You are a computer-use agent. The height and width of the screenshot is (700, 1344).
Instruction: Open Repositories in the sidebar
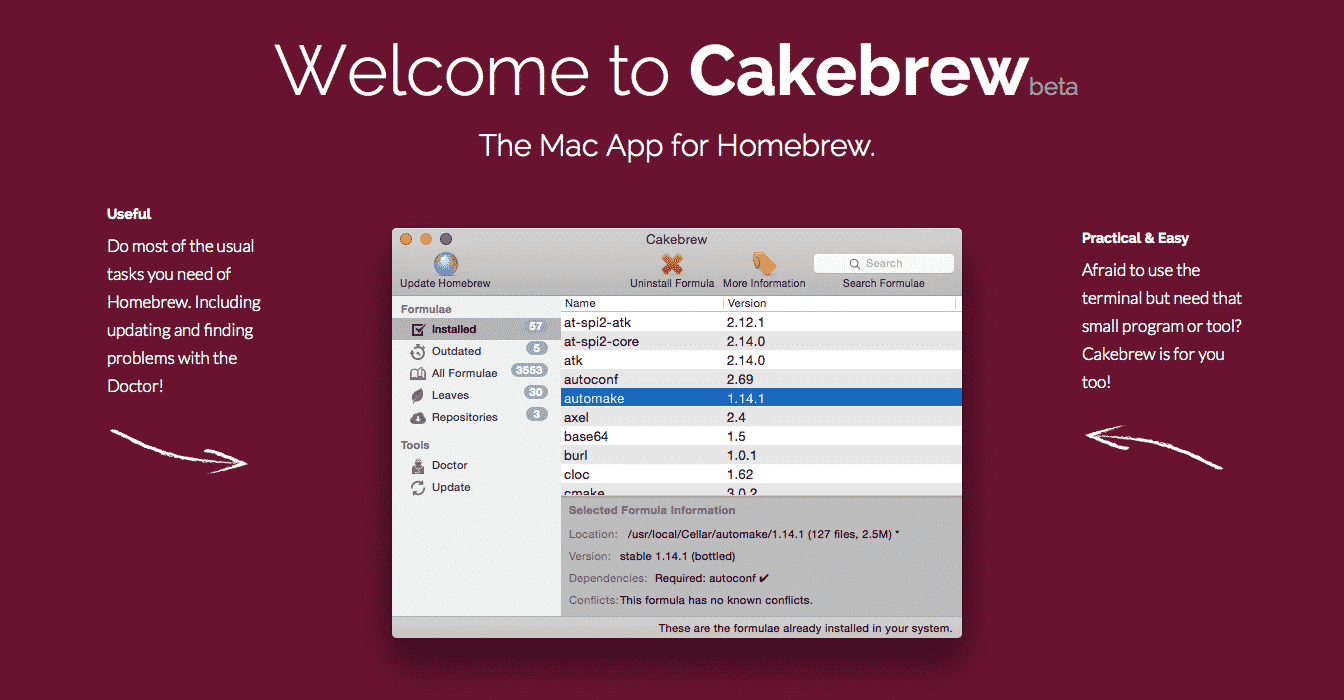pyautogui.click(x=476, y=417)
